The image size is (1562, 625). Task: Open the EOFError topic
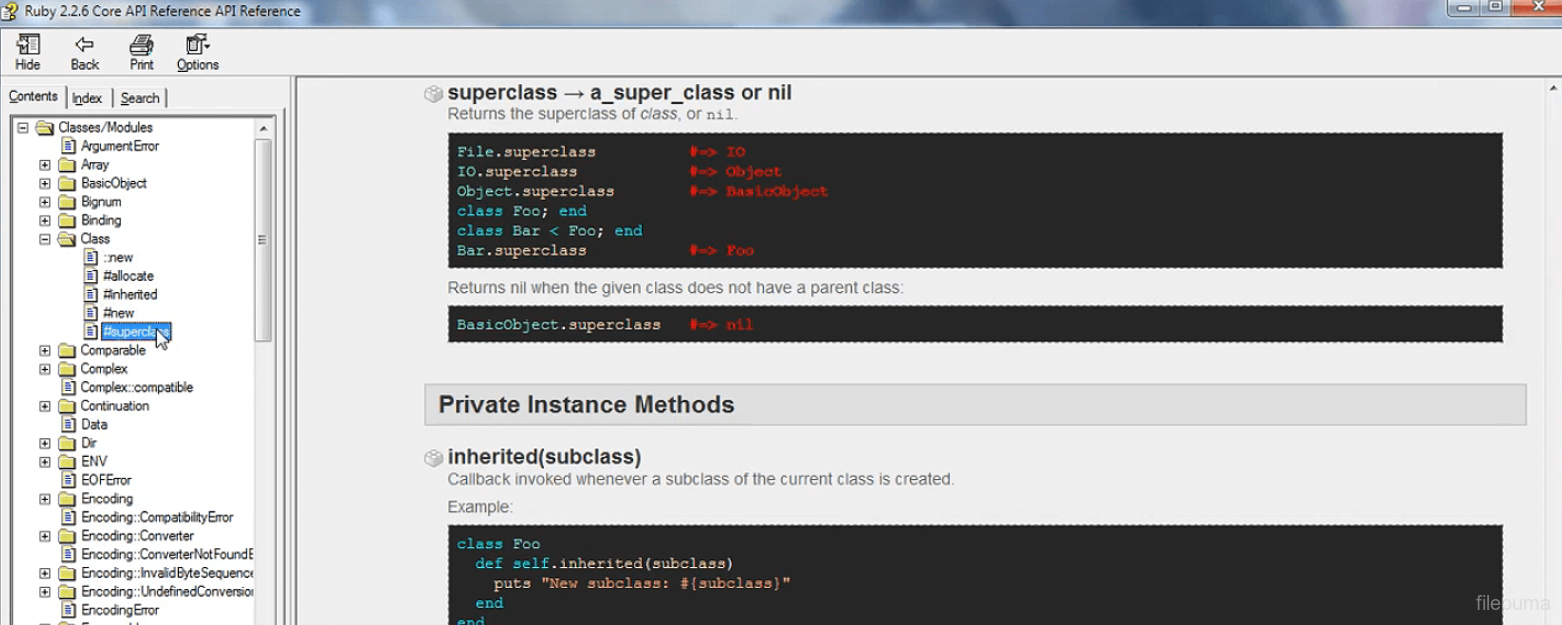coord(106,481)
